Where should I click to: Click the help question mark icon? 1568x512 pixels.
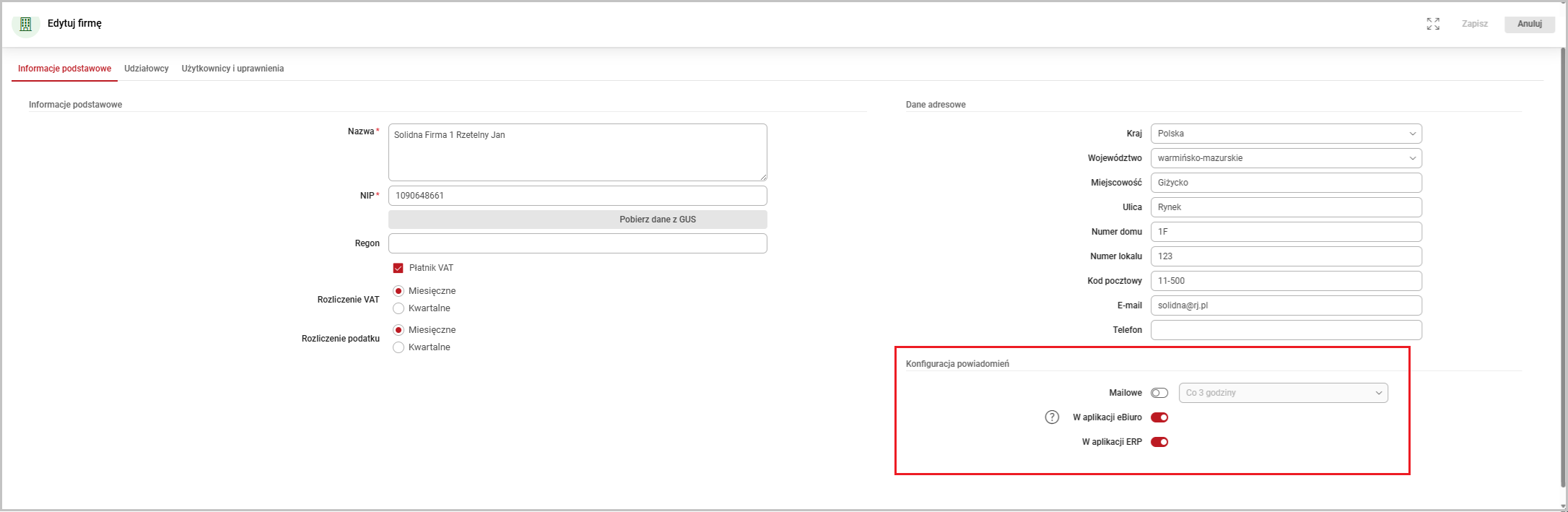1052,417
